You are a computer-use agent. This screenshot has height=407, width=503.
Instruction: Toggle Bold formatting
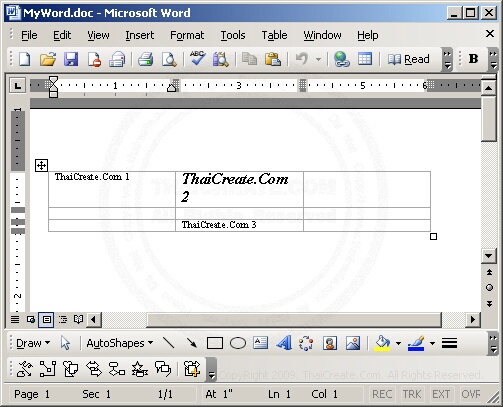[x=473, y=59]
